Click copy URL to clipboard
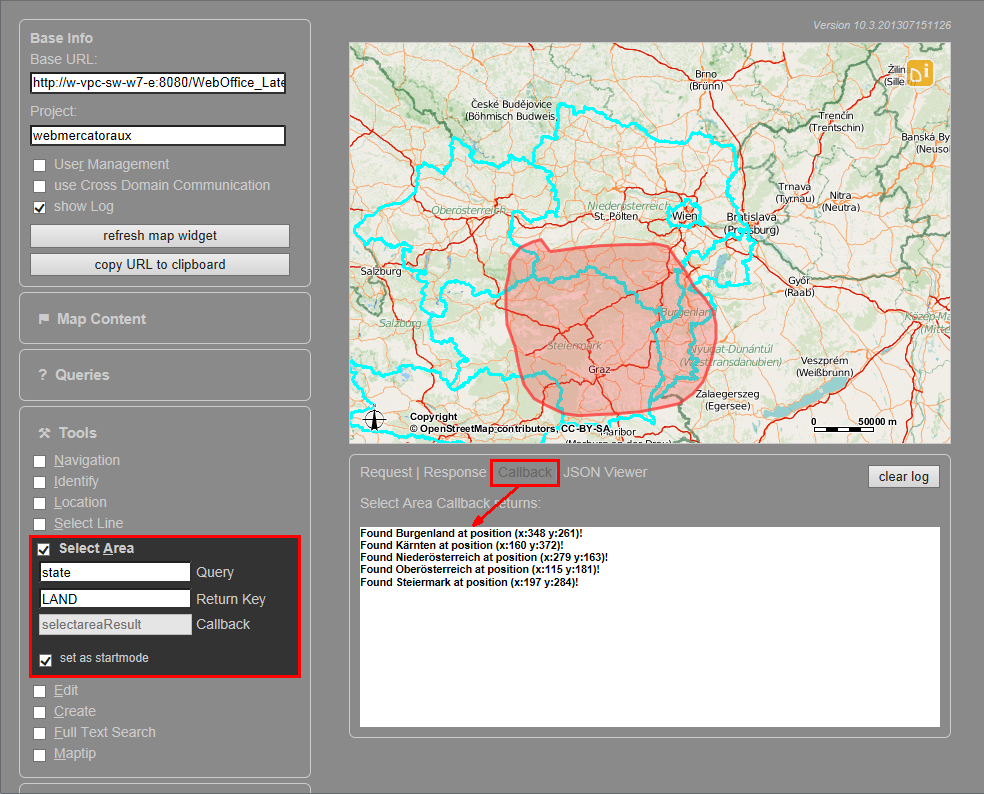The image size is (984, 794). pos(159,264)
